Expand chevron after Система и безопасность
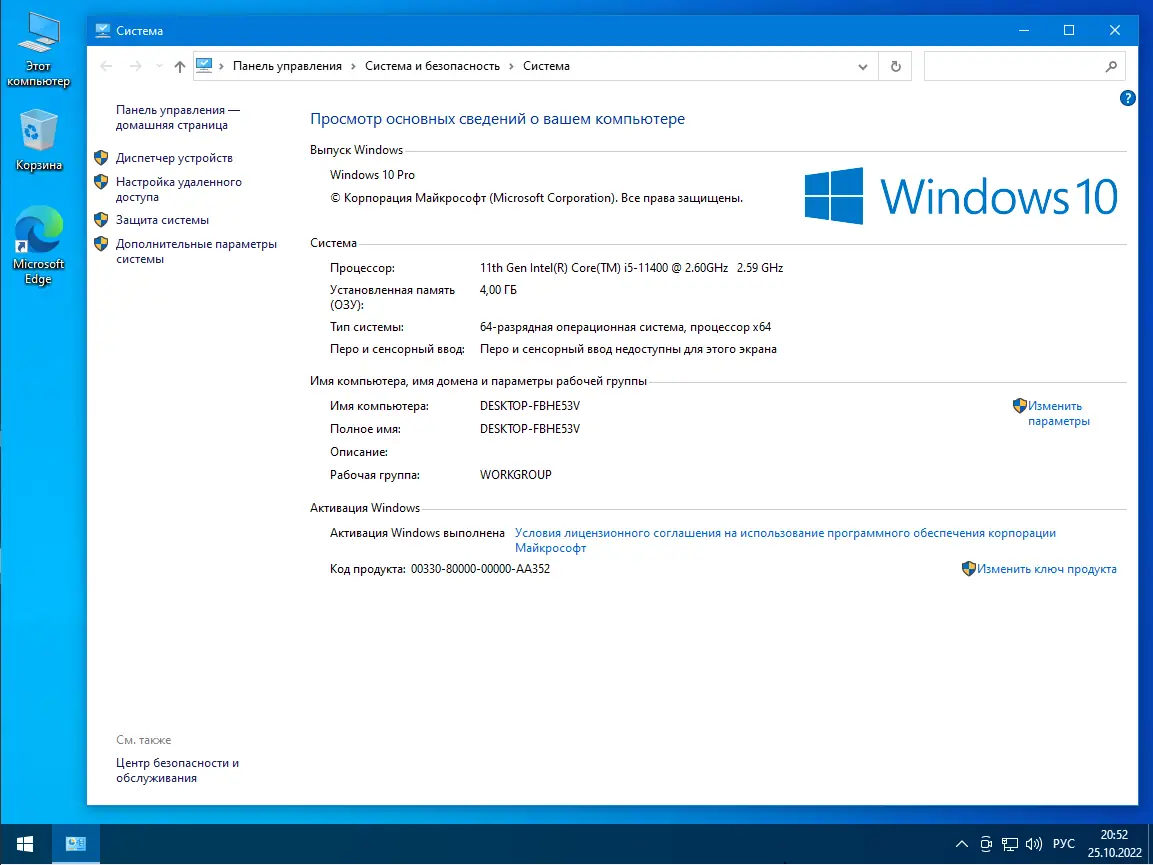1153x865 pixels. [x=511, y=66]
